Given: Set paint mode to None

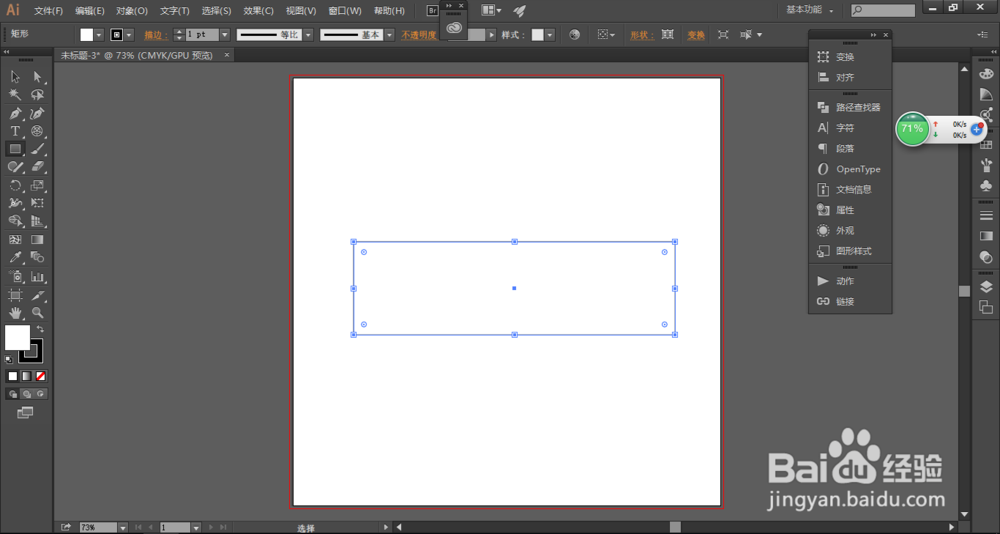Looking at the screenshot, I should 40,376.
